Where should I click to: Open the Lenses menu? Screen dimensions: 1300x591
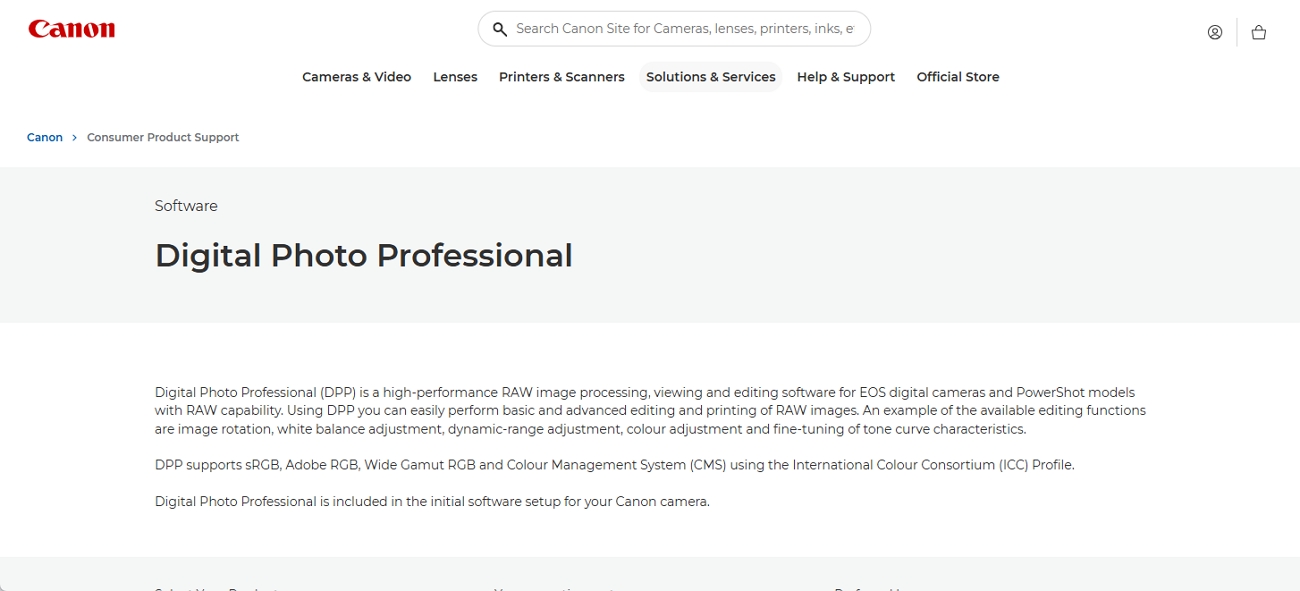455,77
